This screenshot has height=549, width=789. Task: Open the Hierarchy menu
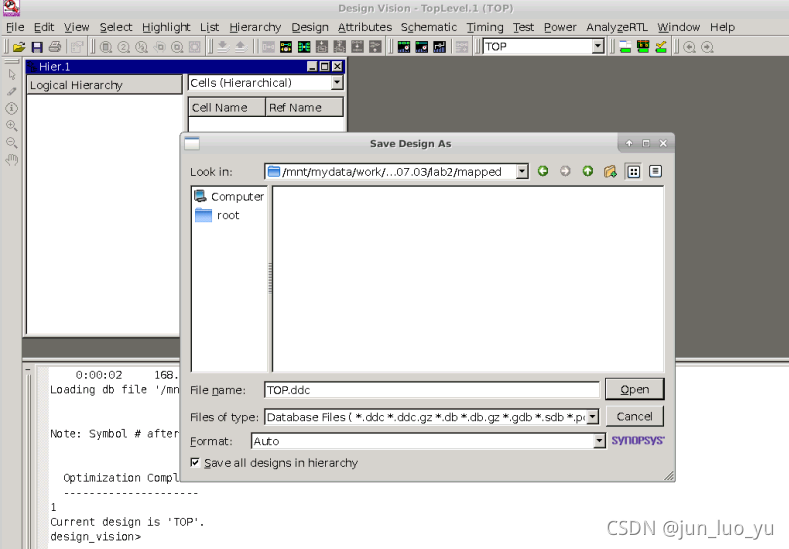point(255,27)
